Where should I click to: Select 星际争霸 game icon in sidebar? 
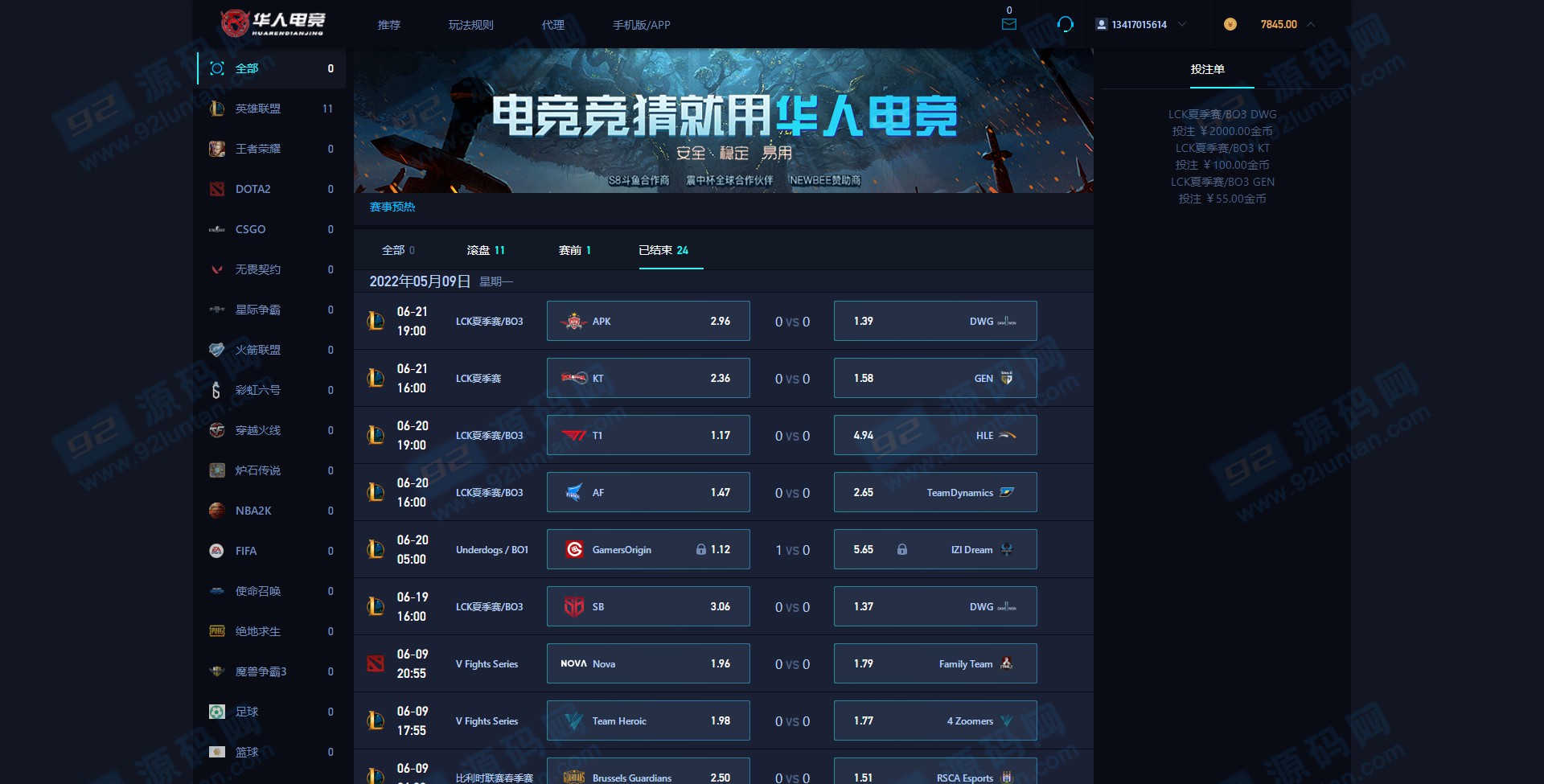point(217,310)
